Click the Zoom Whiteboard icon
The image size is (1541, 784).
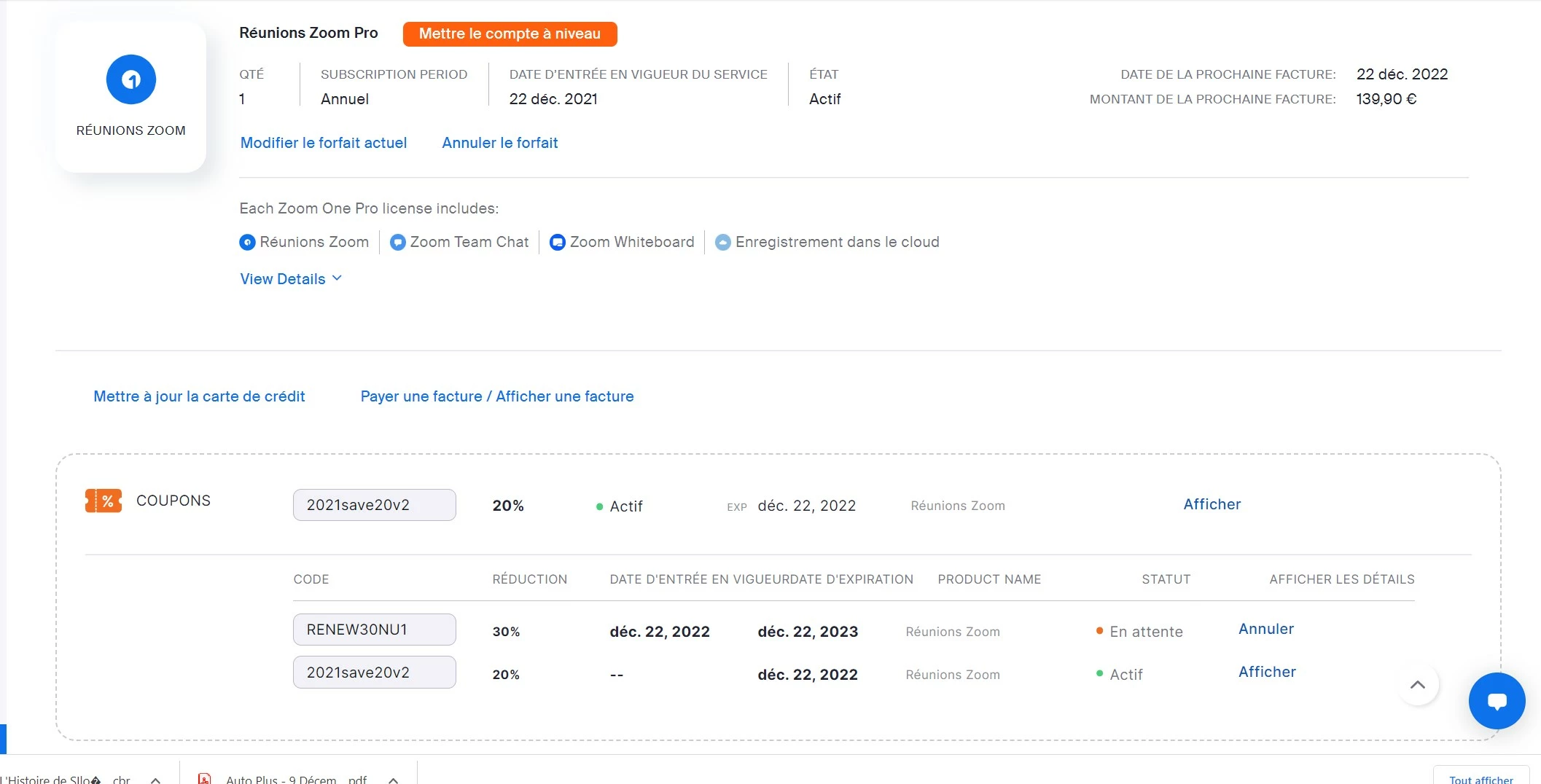tap(558, 242)
